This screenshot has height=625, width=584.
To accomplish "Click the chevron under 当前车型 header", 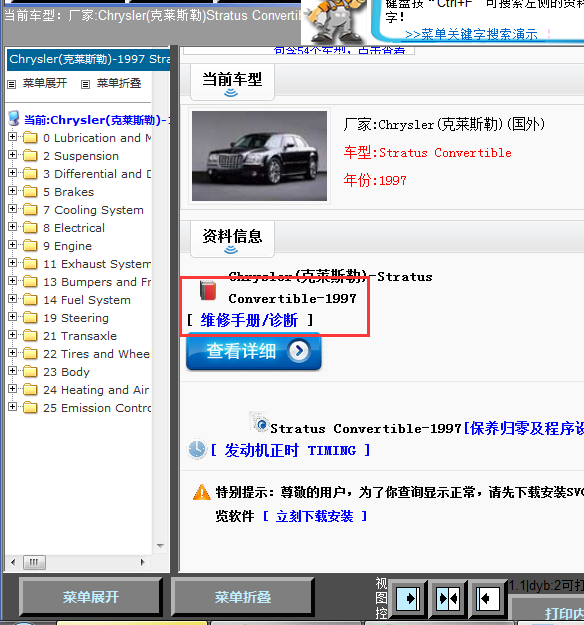I will click(x=231, y=93).
